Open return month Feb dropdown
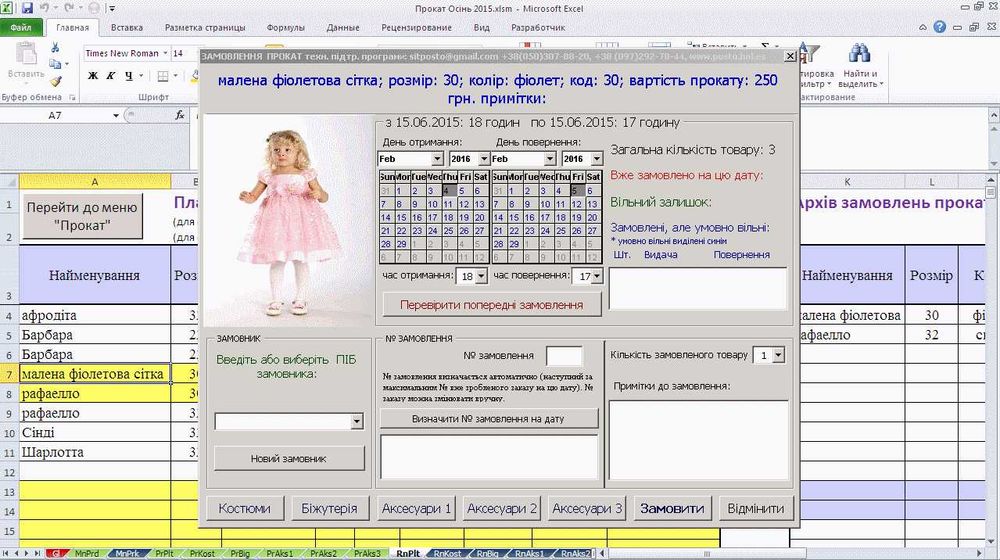1000x560 pixels. click(550, 158)
